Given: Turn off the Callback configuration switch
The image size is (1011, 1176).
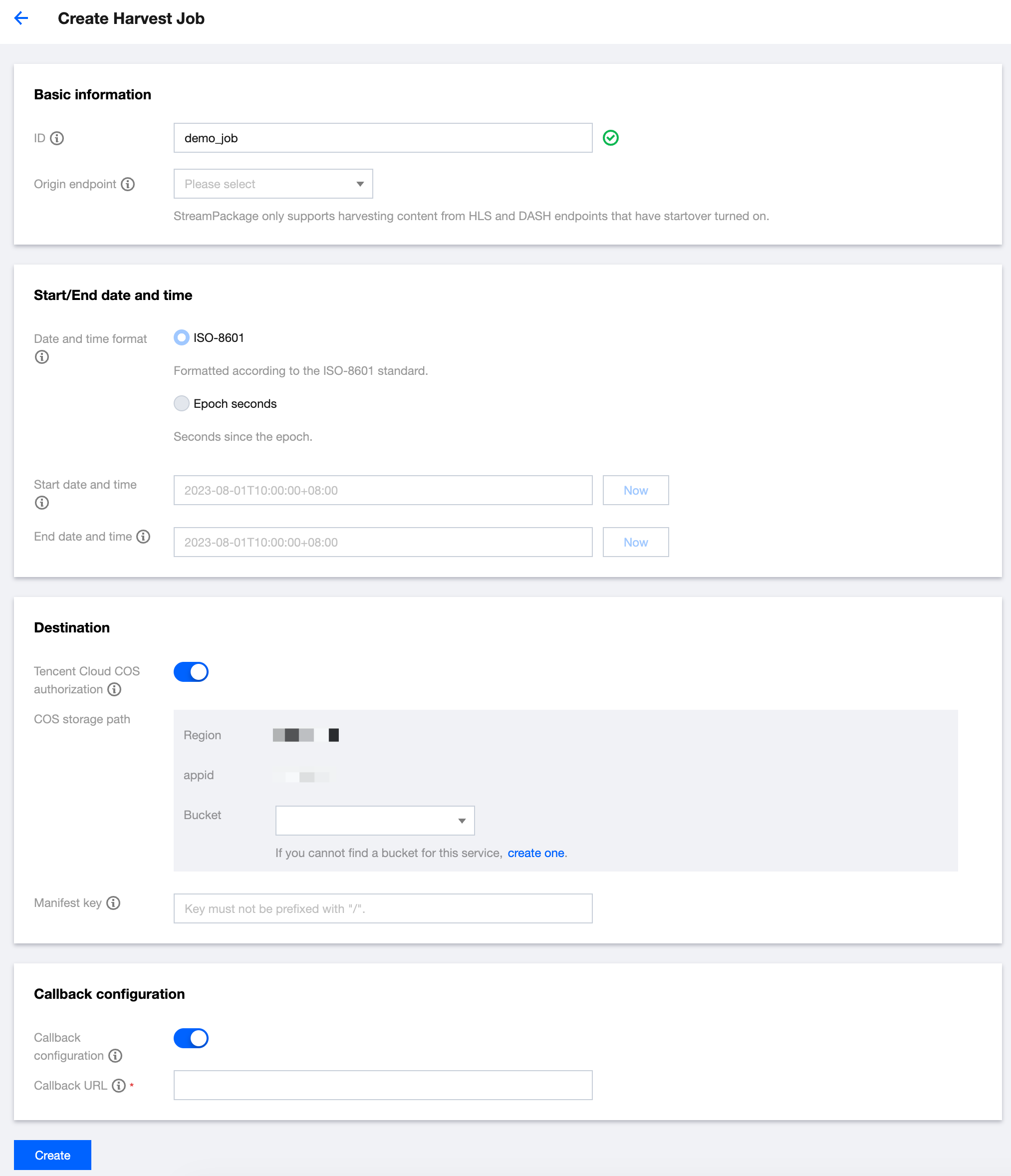Looking at the screenshot, I should tap(191, 1038).
